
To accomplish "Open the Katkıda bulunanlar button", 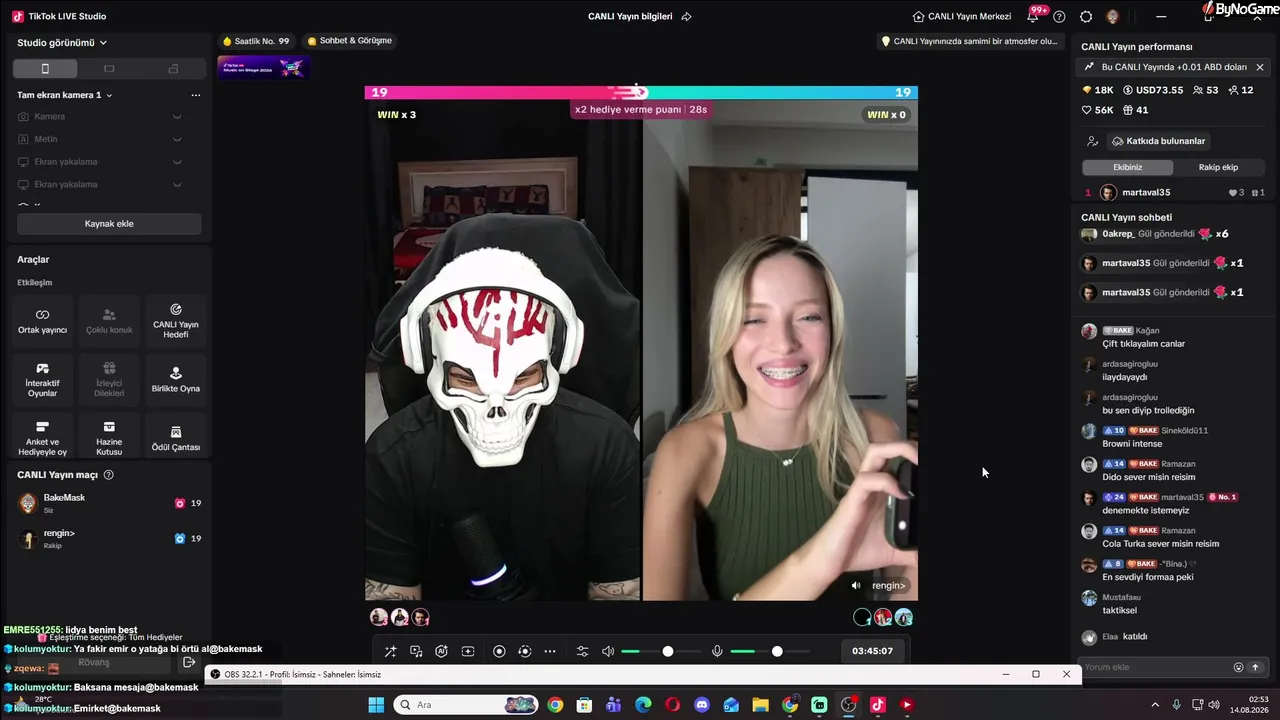I will [1160, 141].
